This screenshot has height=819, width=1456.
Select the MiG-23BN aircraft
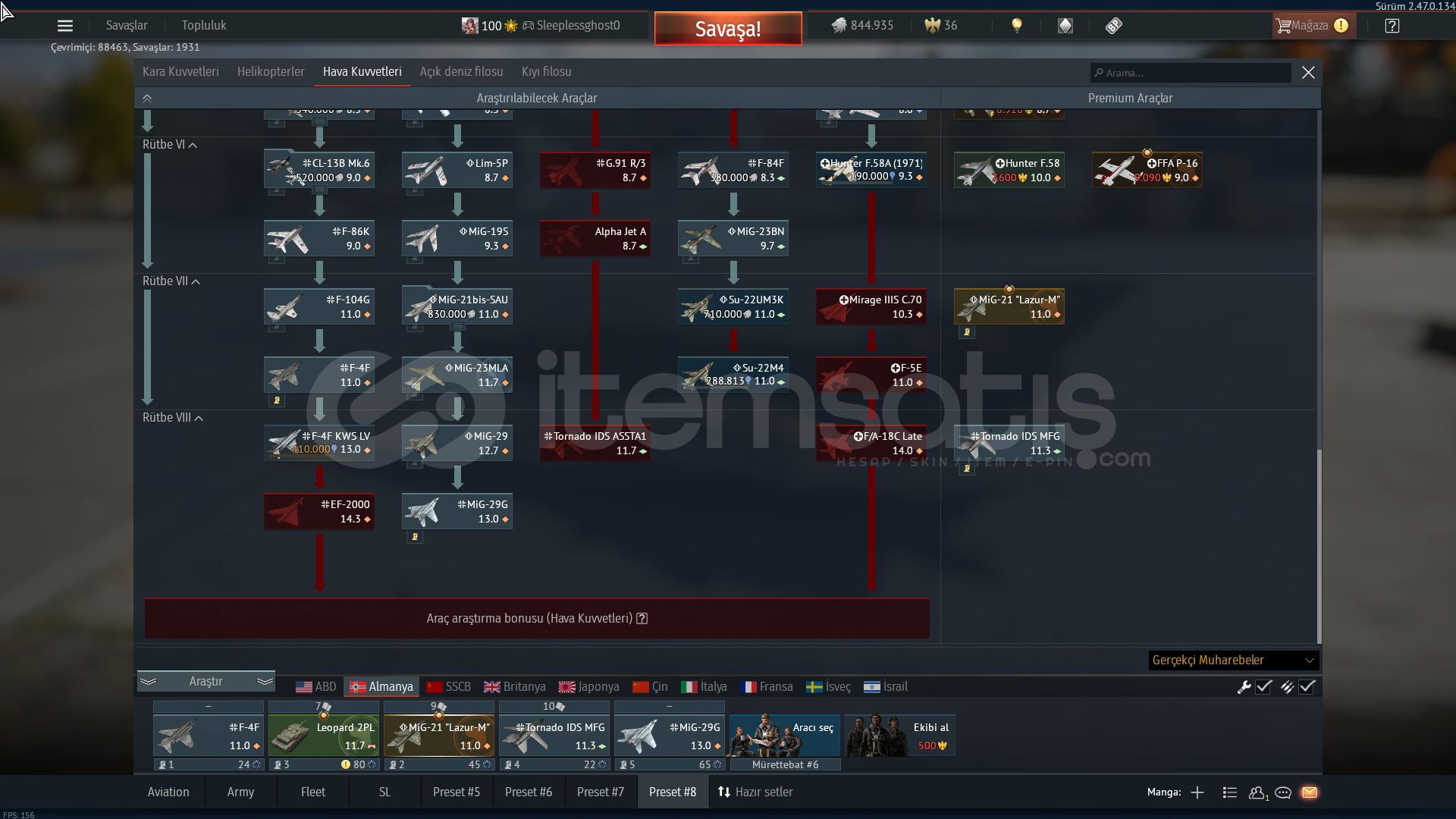(x=733, y=238)
